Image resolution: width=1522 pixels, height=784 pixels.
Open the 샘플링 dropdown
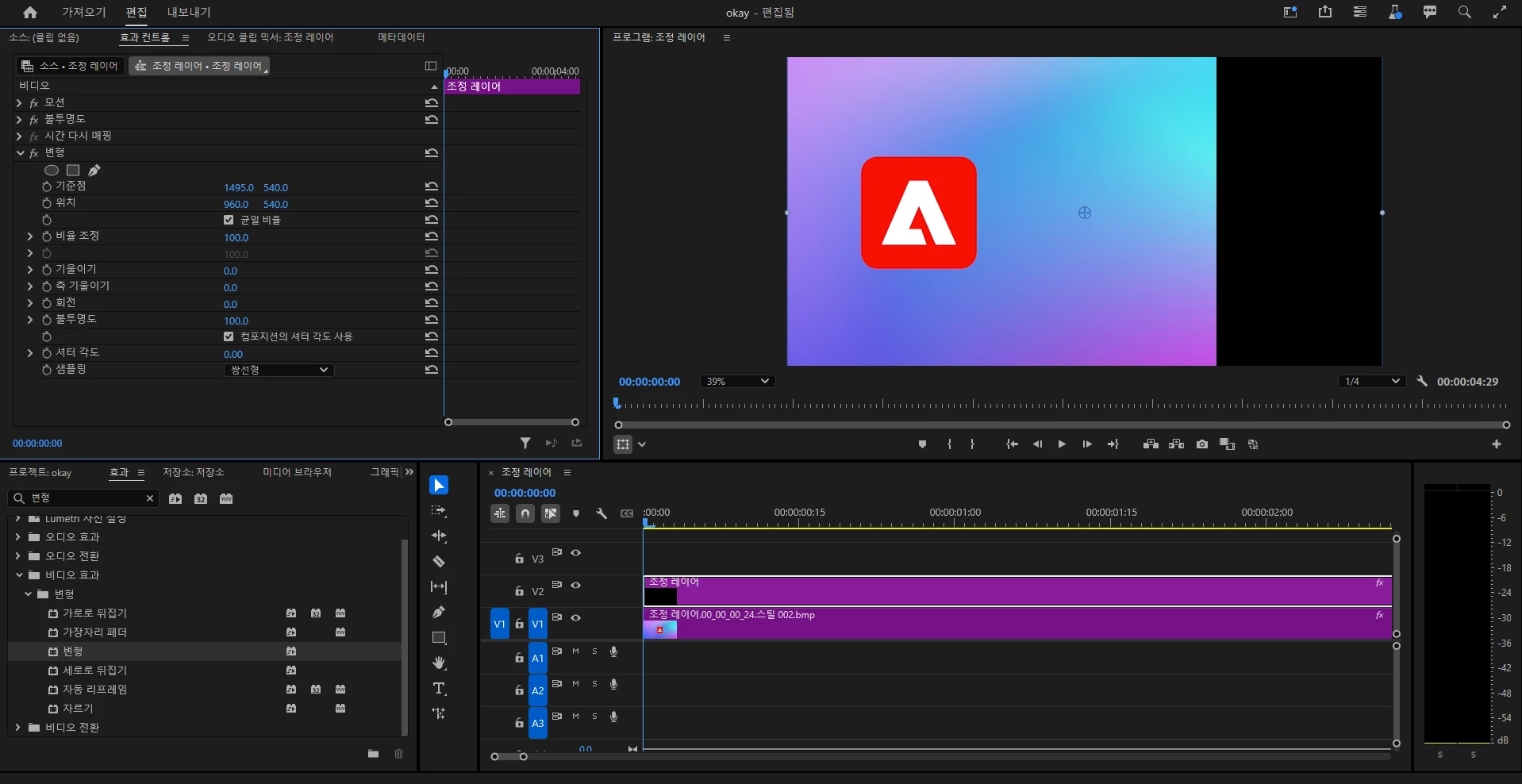pyautogui.click(x=278, y=370)
